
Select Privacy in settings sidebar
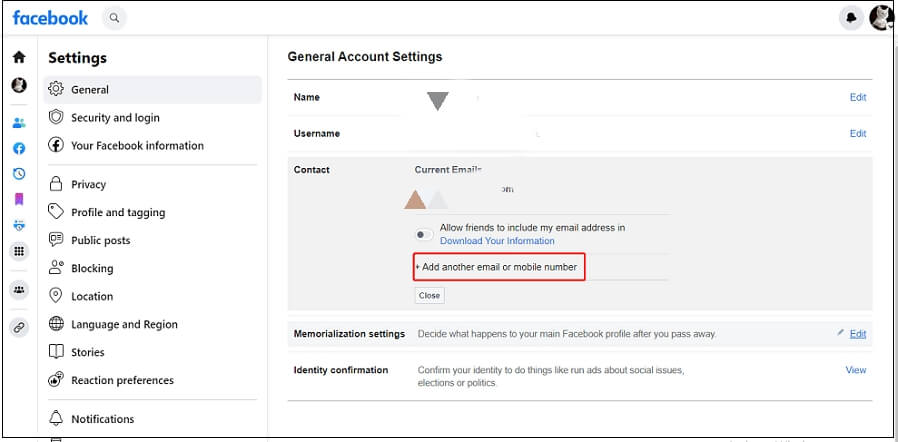tap(88, 184)
